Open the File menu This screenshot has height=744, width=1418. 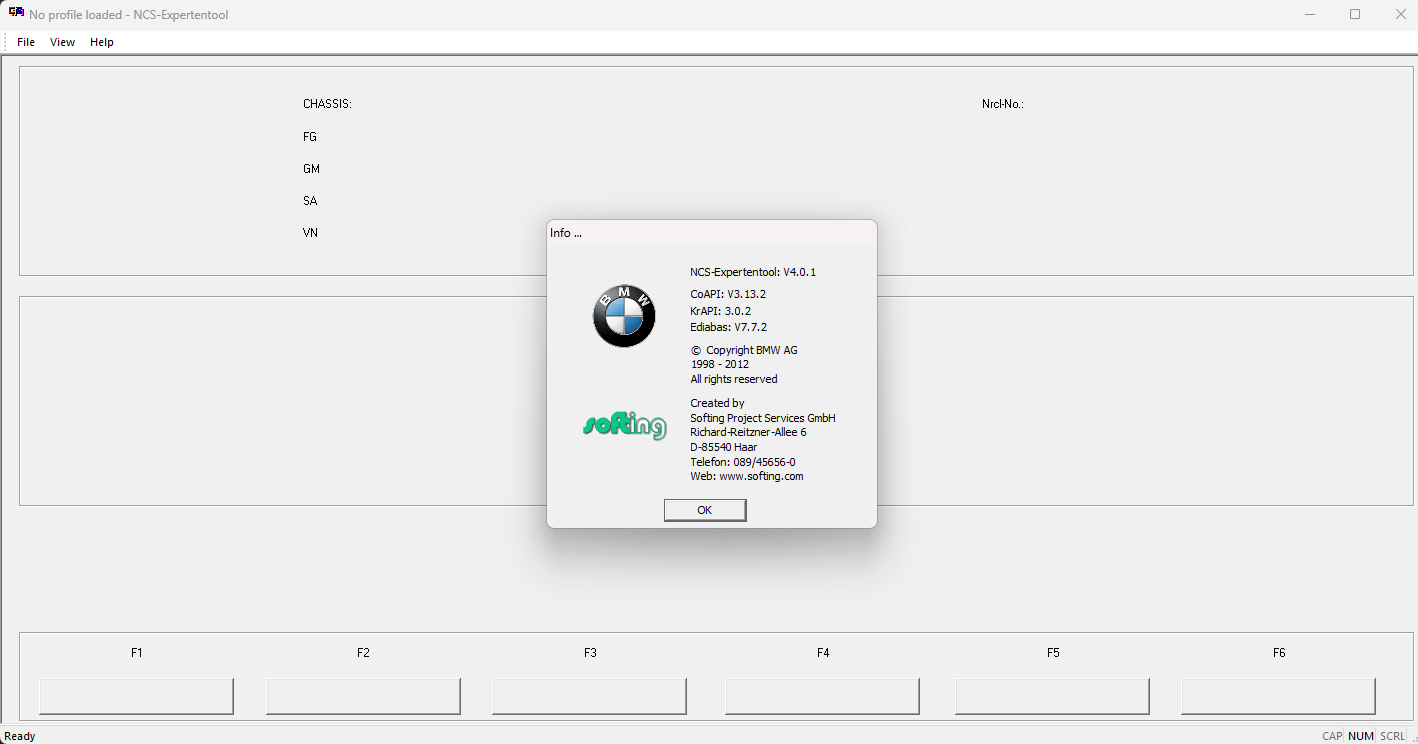point(26,42)
